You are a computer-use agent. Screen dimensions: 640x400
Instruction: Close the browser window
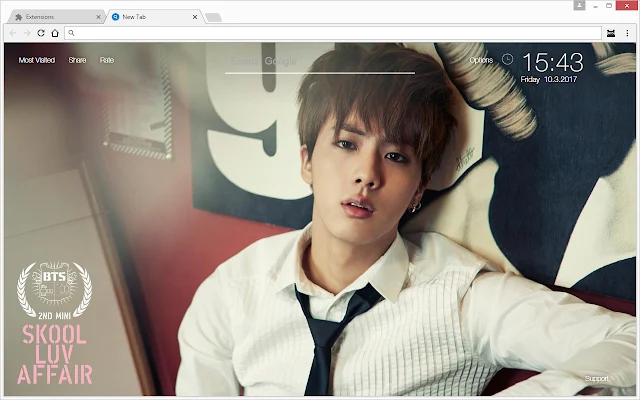tap(627, 6)
